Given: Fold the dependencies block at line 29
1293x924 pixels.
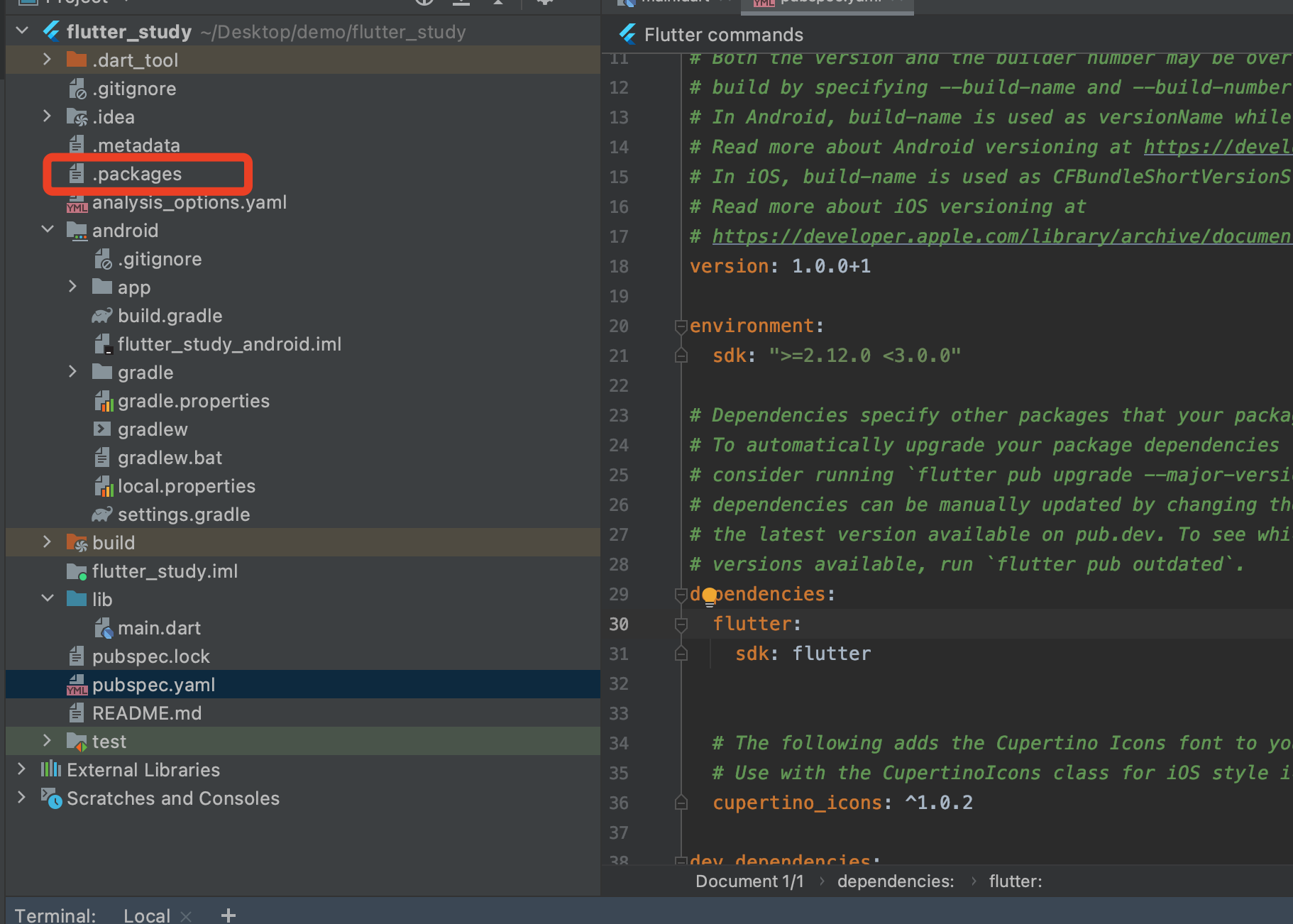Looking at the screenshot, I should pyautogui.click(x=681, y=595).
